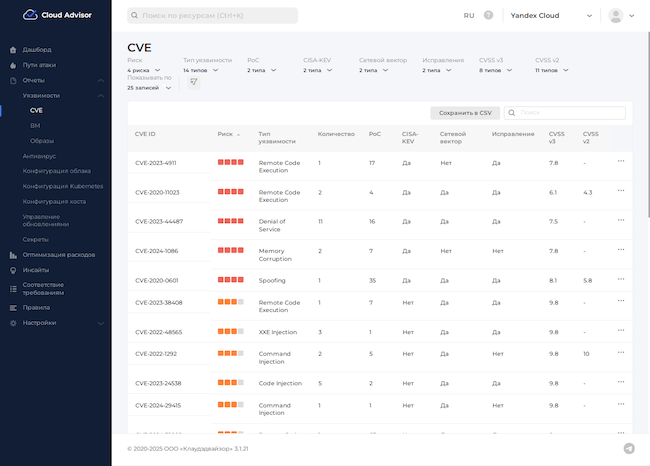Click the risk level bars for CVE-2022-1292

(x=230, y=353)
